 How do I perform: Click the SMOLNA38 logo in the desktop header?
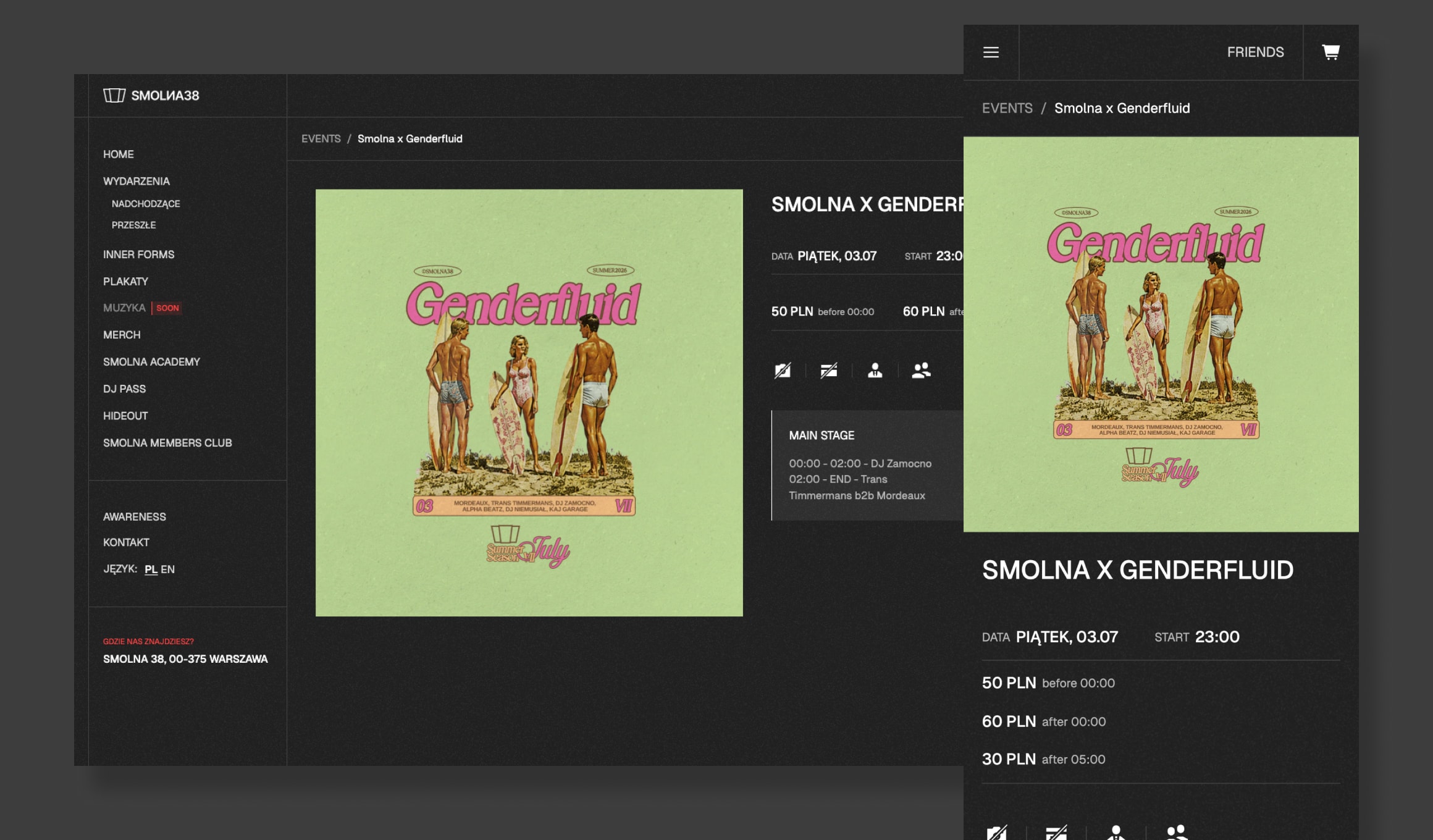click(151, 96)
